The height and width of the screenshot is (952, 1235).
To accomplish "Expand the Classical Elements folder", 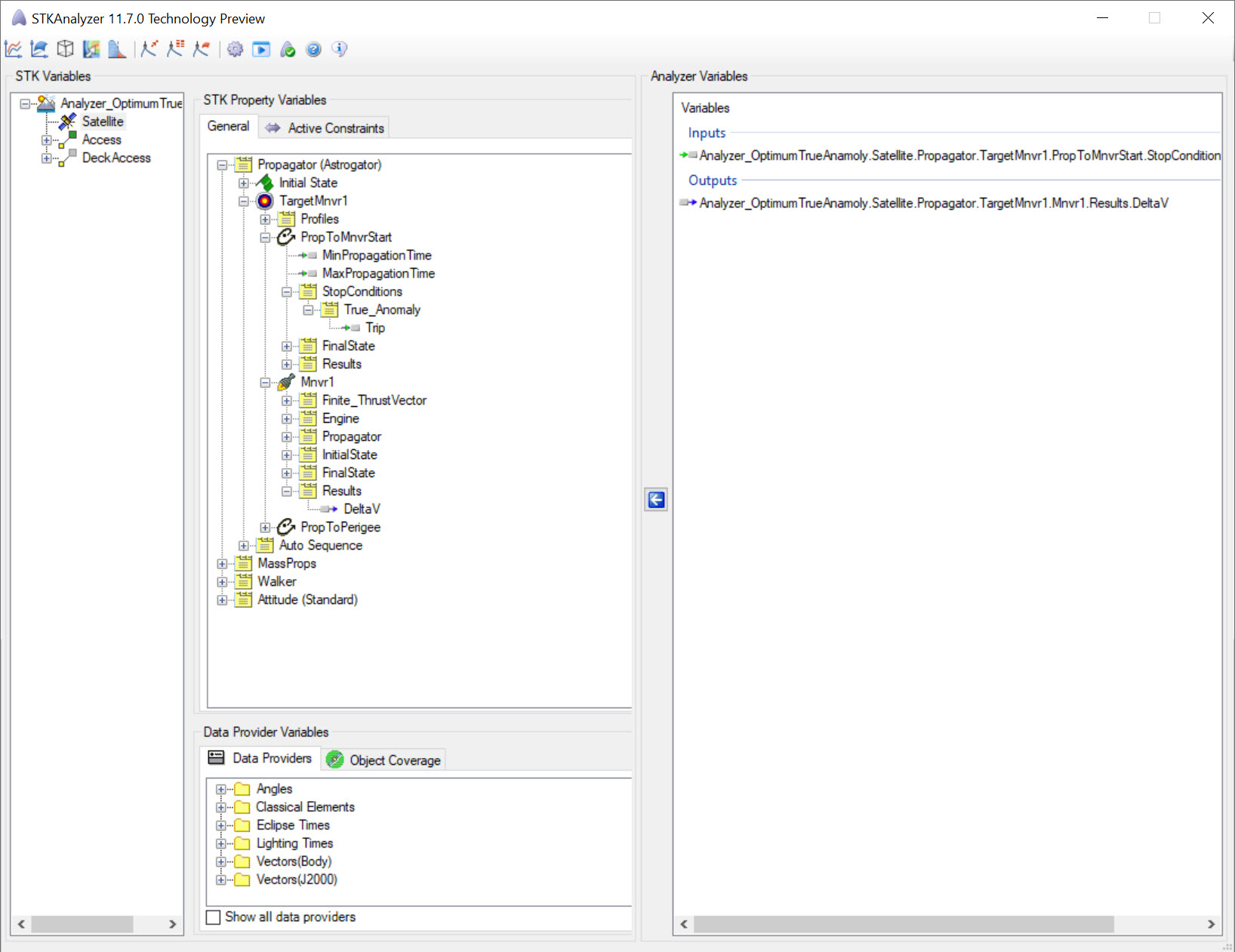I will pyautogui.click(x=221, y=808).
